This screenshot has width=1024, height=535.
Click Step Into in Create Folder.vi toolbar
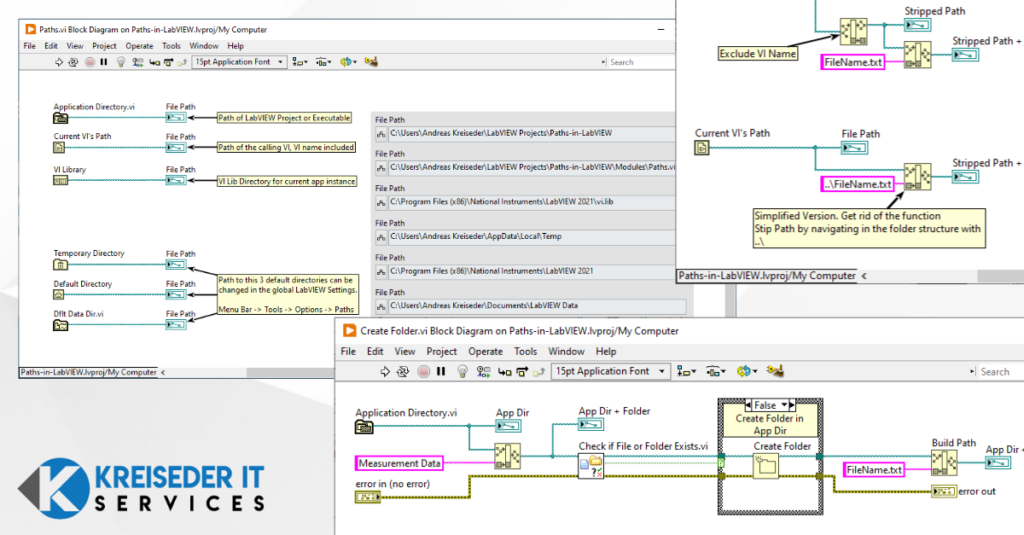505,372
